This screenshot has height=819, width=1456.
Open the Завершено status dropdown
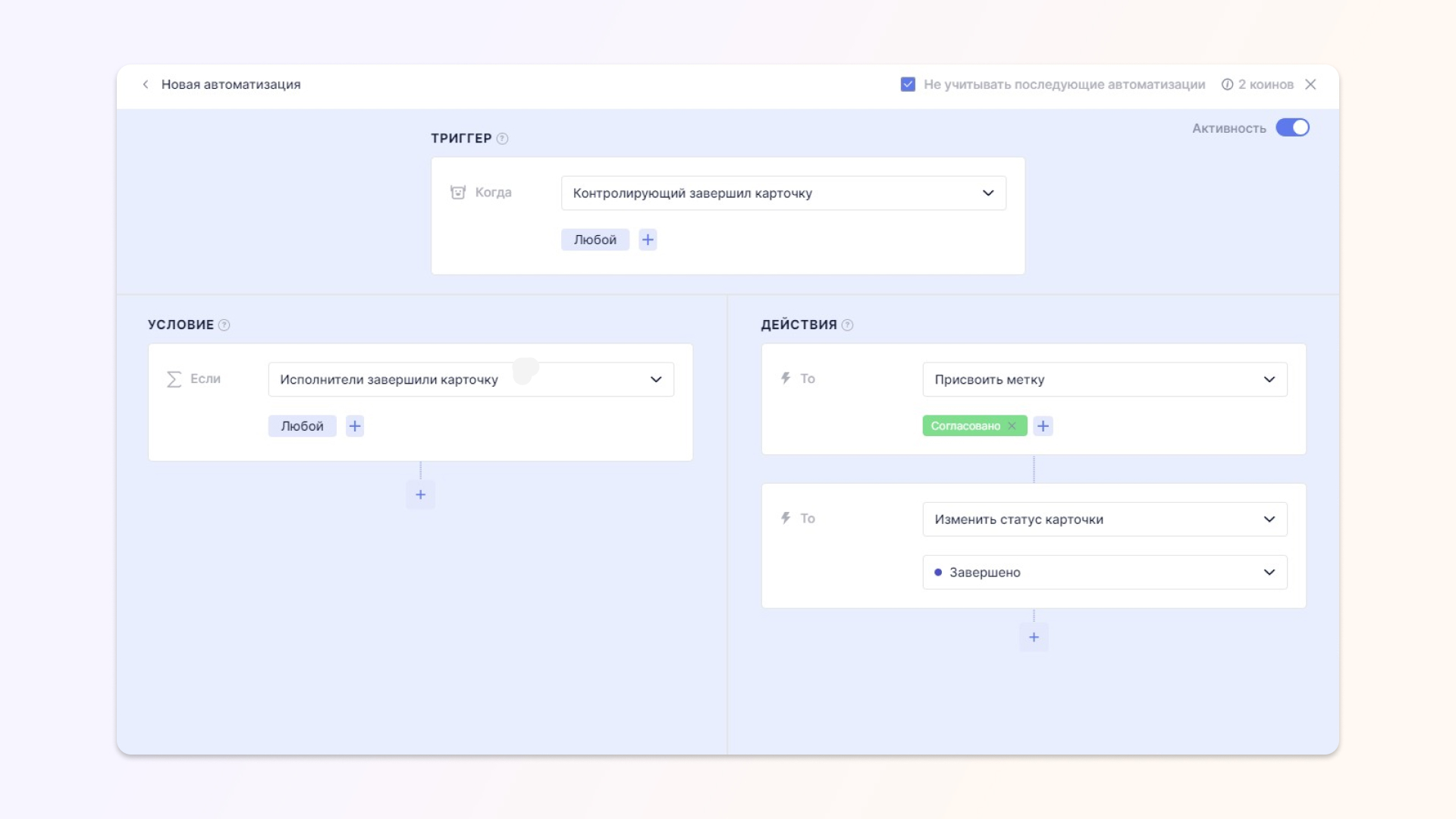point(1104,573)
